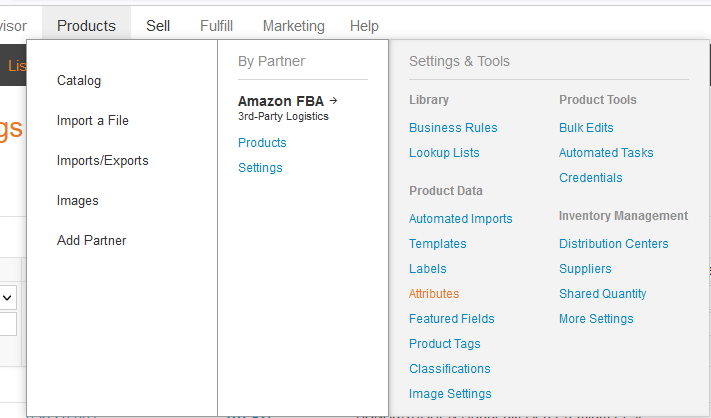Go to Add Partner

point(91,240)
